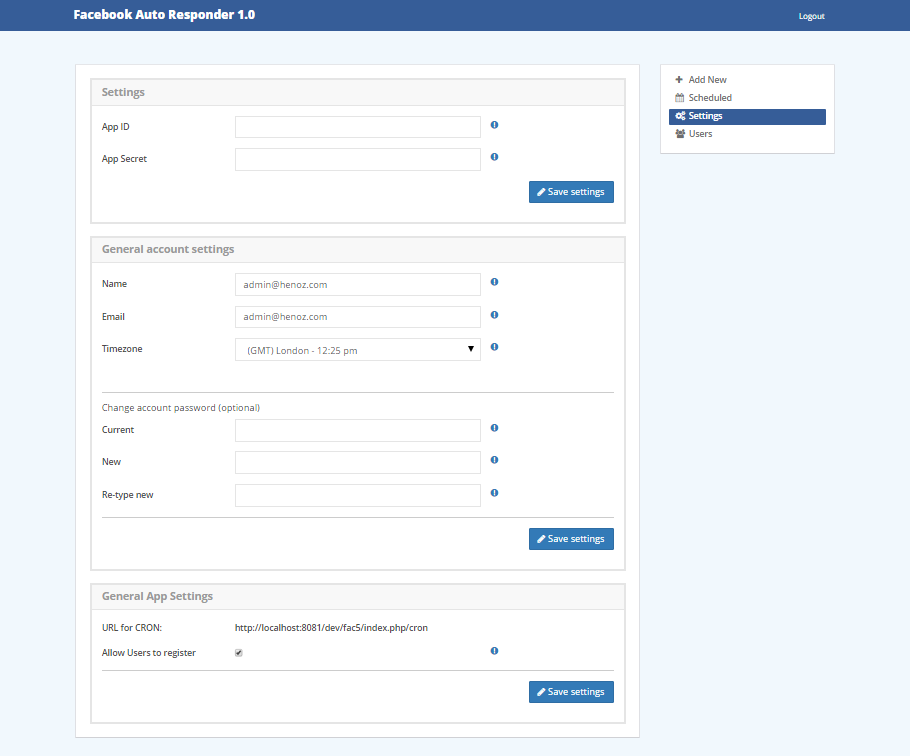This screenshot has height=756, width=910.
Task: Click the info icon beside Re-type new field
Action: pos(494,493)
